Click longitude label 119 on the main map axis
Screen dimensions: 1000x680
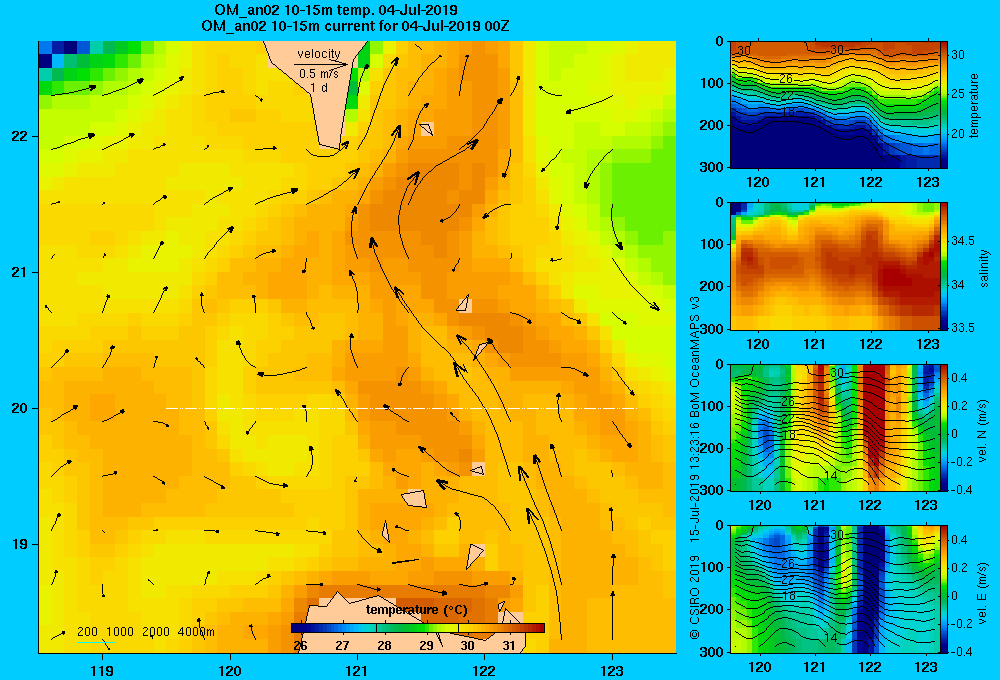103,670
